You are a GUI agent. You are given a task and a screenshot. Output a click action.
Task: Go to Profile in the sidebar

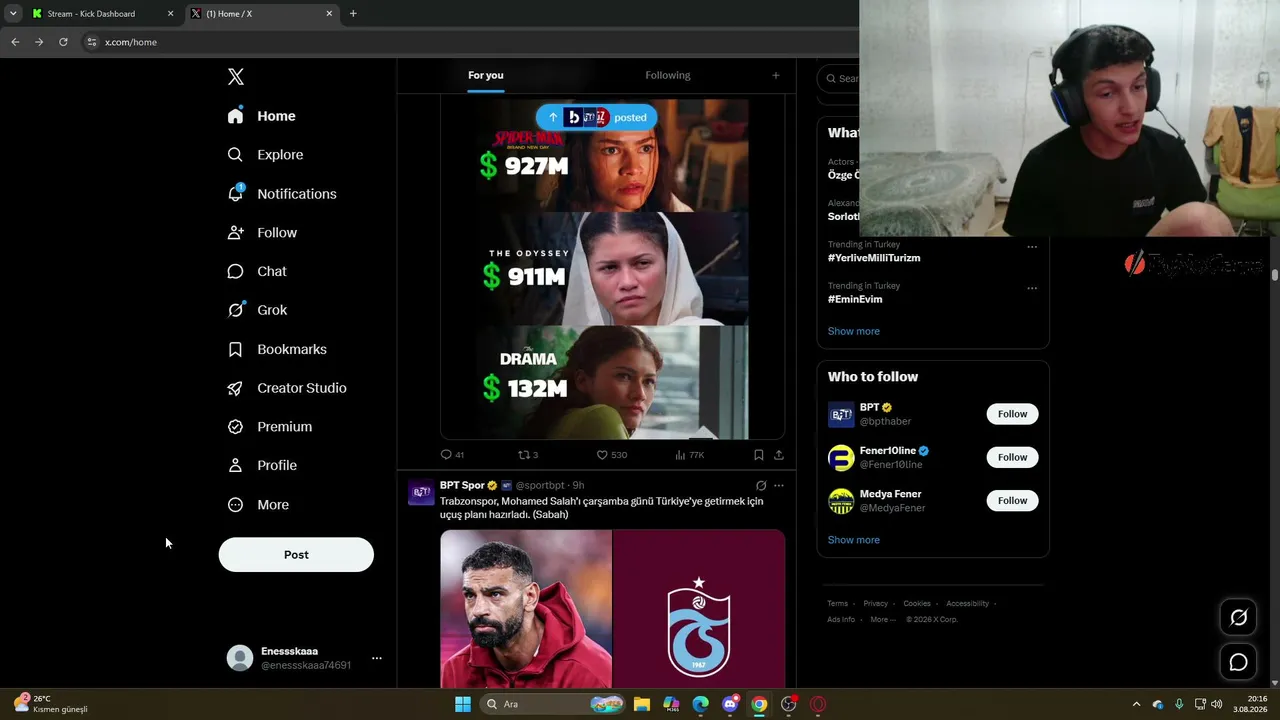(262, 465)
